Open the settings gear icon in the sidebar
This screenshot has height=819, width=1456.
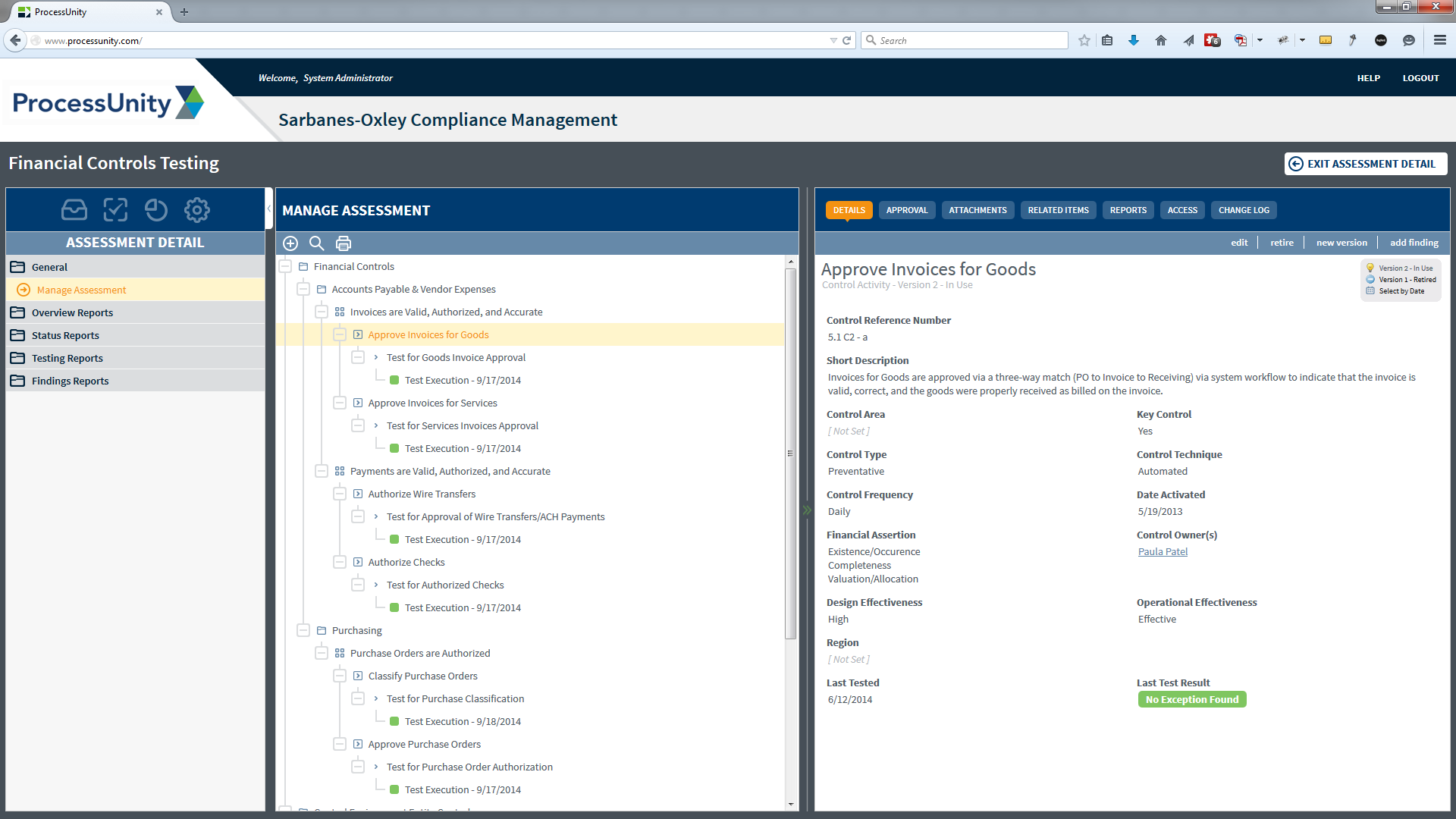coord(196,210)
